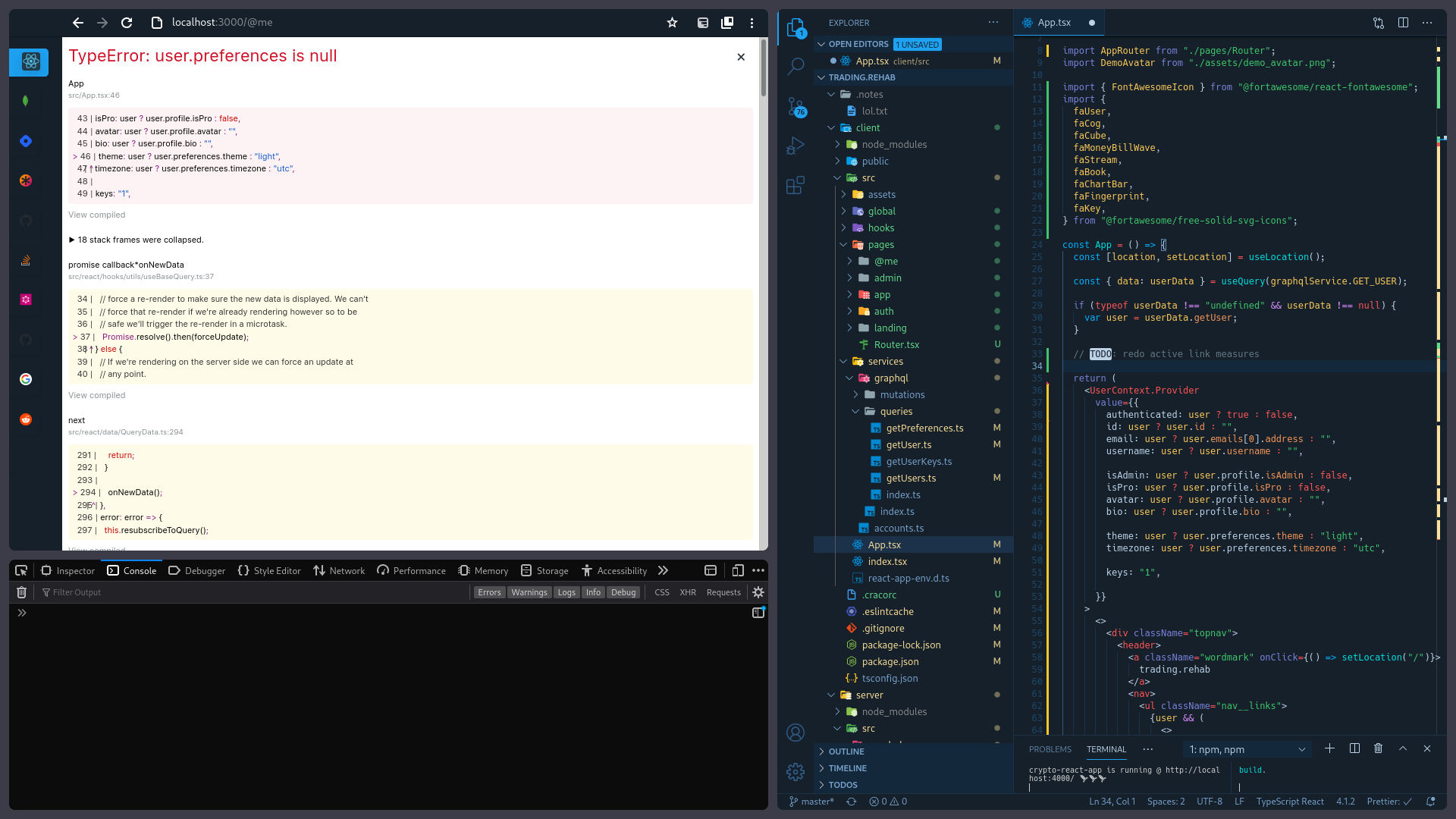Synchronize changes icon in status bar
Viewport: 1456px width, 819px height.
[x=852, y=802]
